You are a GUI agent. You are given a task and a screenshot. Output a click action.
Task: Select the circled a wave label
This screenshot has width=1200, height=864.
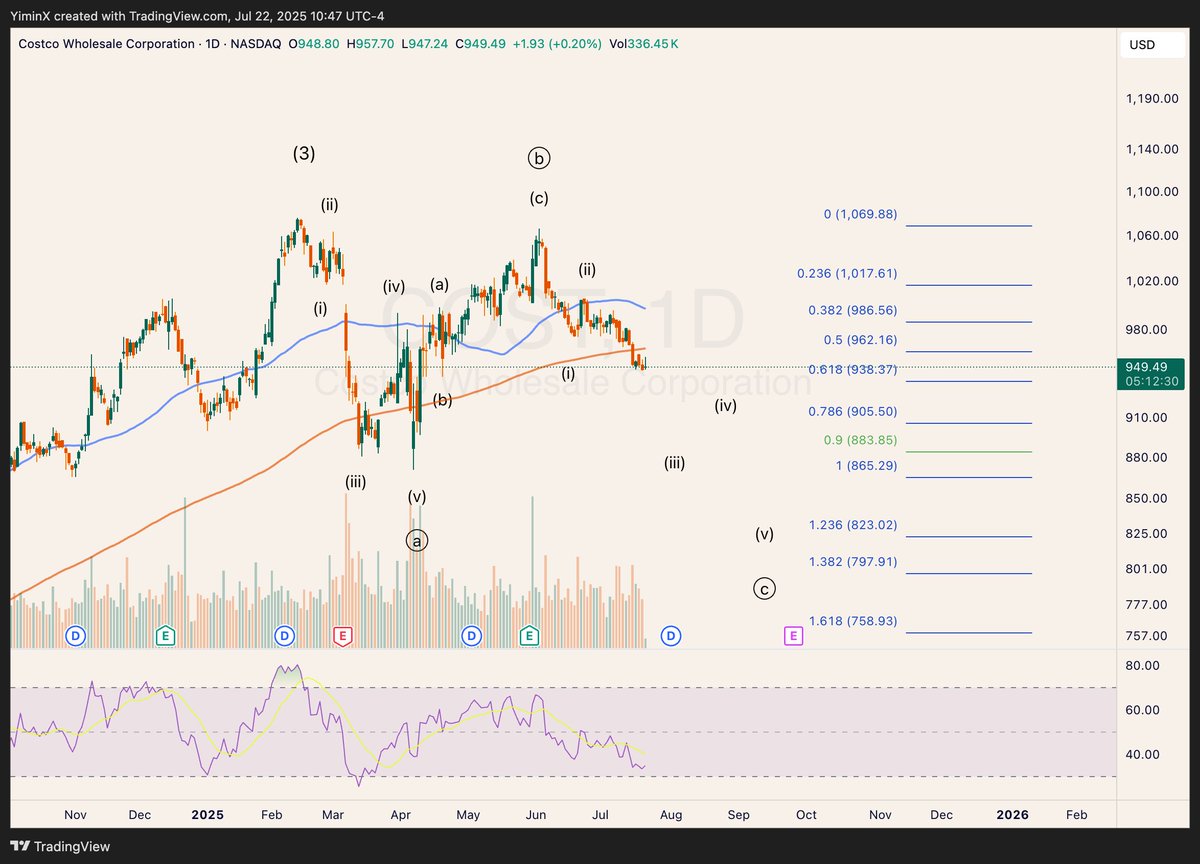click(x=417, y=540)
